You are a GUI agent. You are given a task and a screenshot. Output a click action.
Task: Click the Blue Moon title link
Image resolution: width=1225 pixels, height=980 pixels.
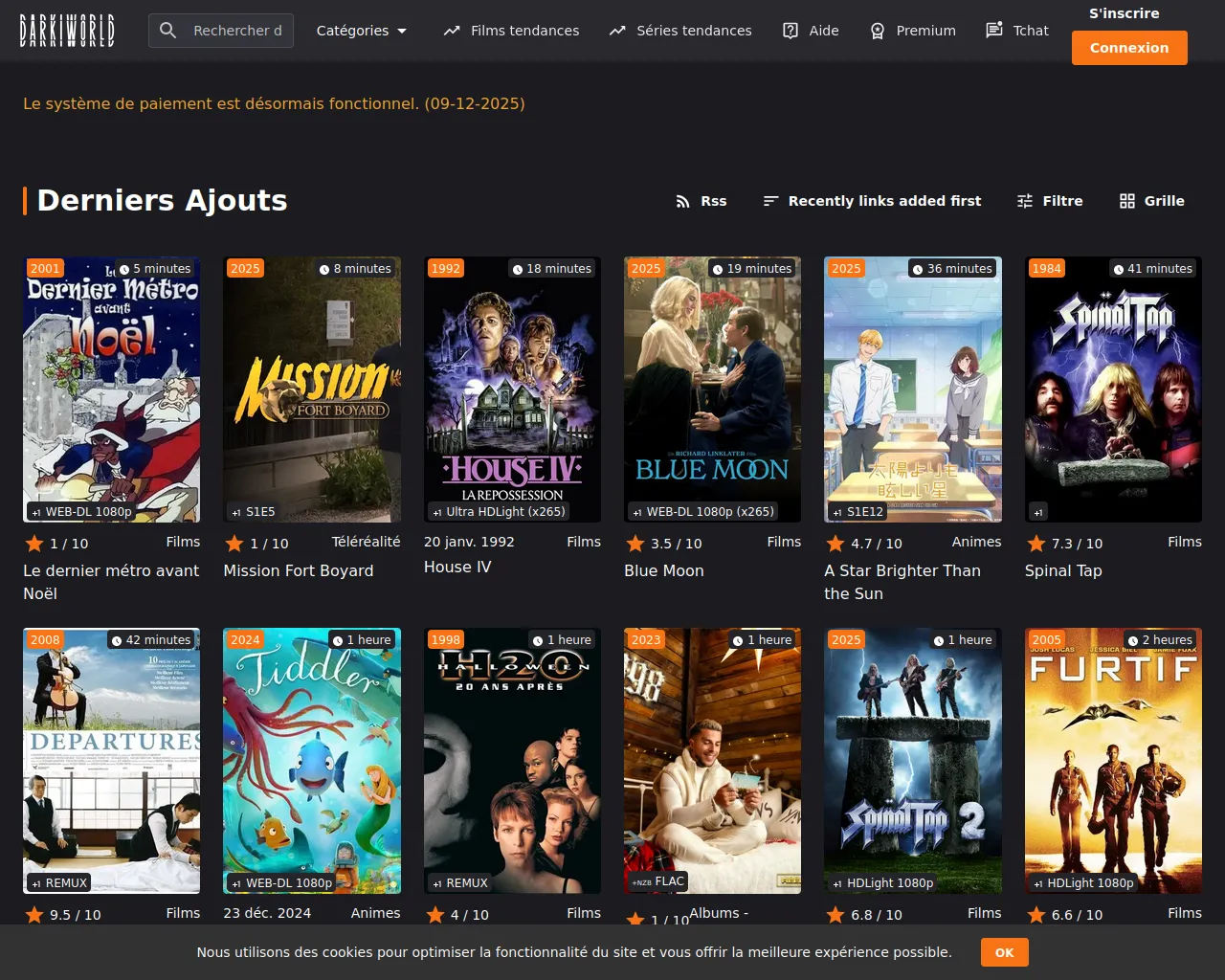(x=664, y=570)
